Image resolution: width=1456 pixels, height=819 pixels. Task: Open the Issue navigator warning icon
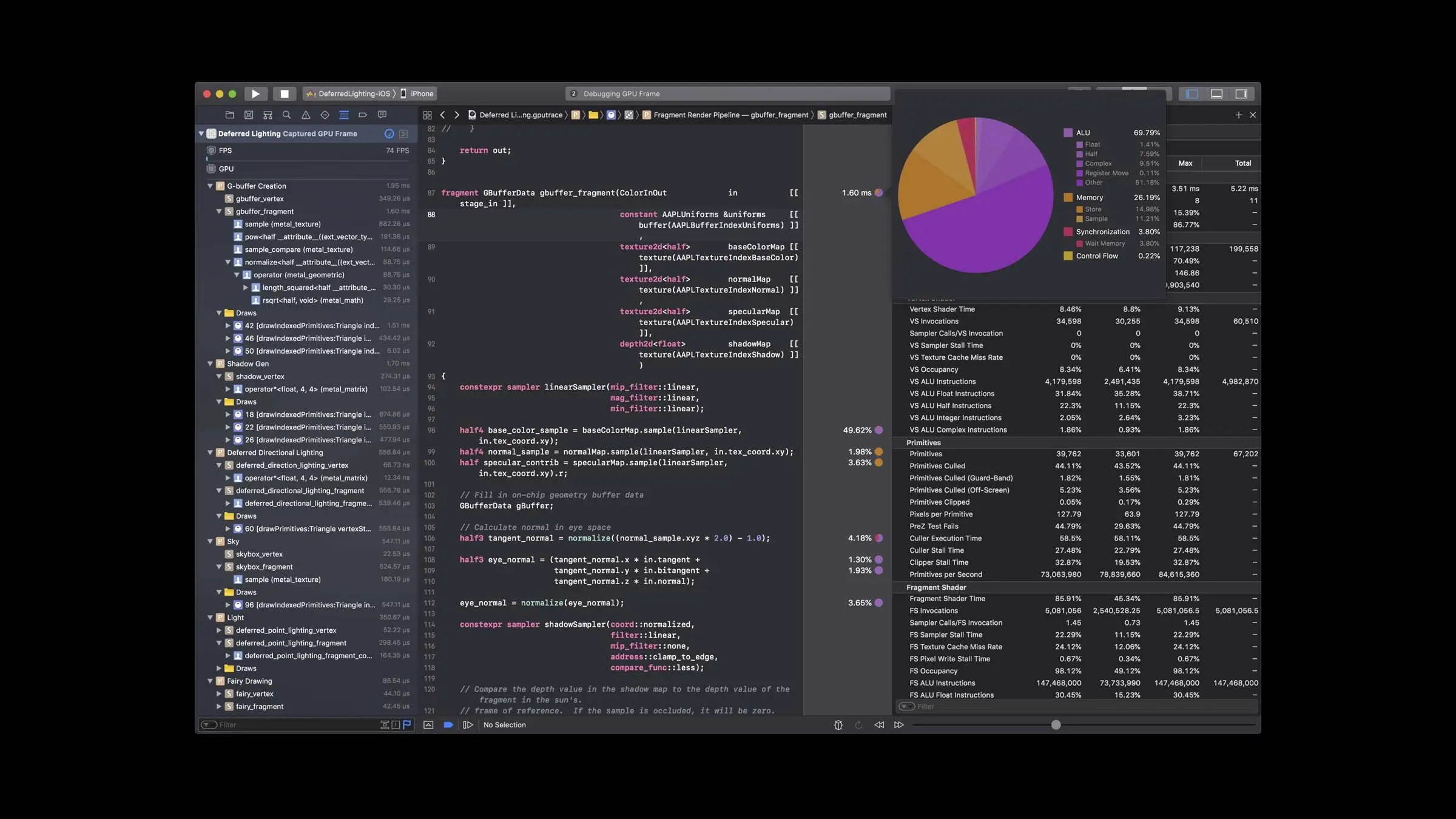tap(306, 115)
